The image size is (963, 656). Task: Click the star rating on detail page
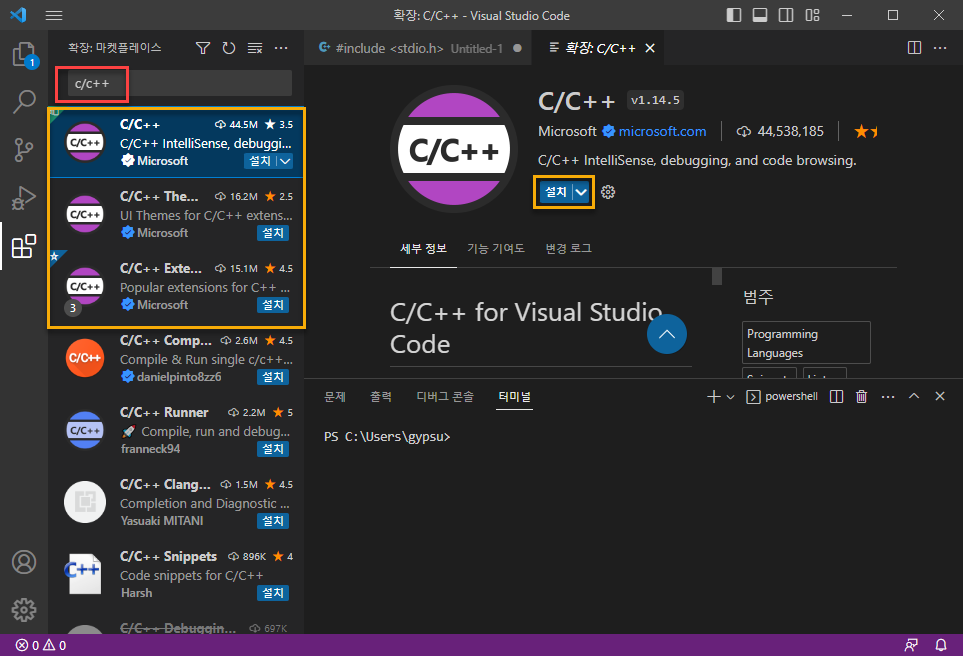866,131
